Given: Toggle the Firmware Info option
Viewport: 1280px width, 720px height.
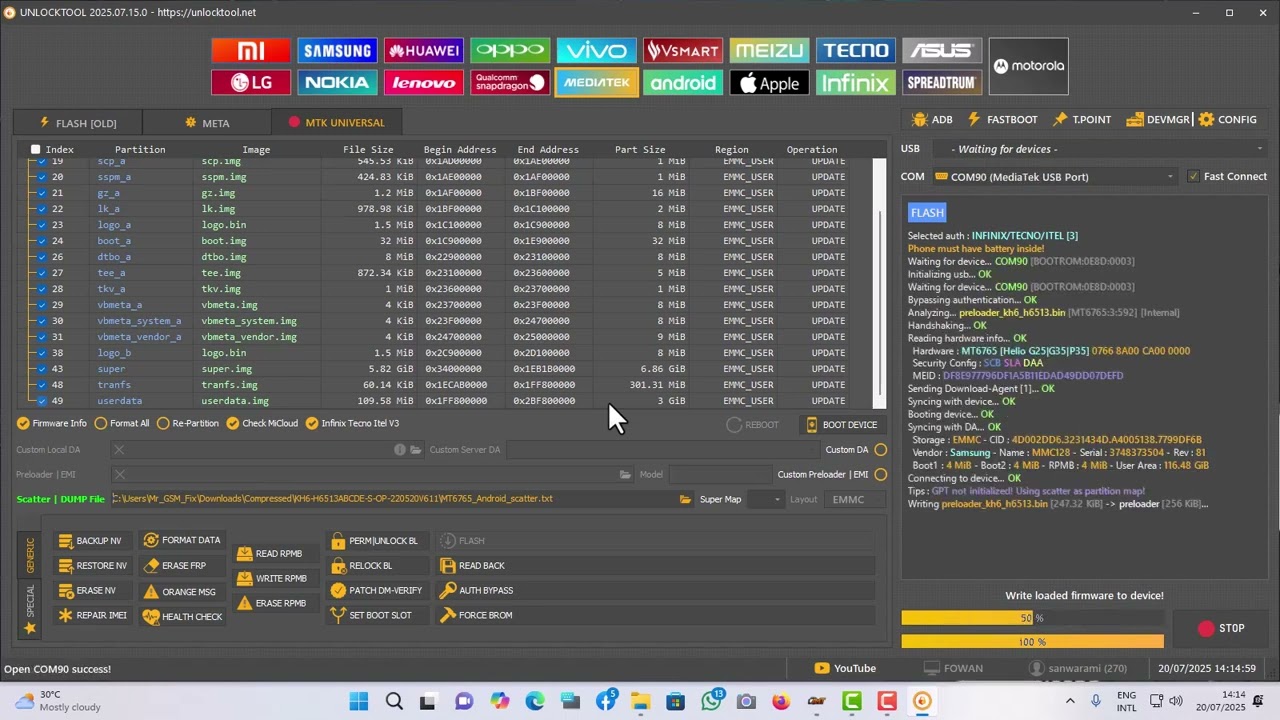Looking at the screenshot, I should [x=52, y=424].
